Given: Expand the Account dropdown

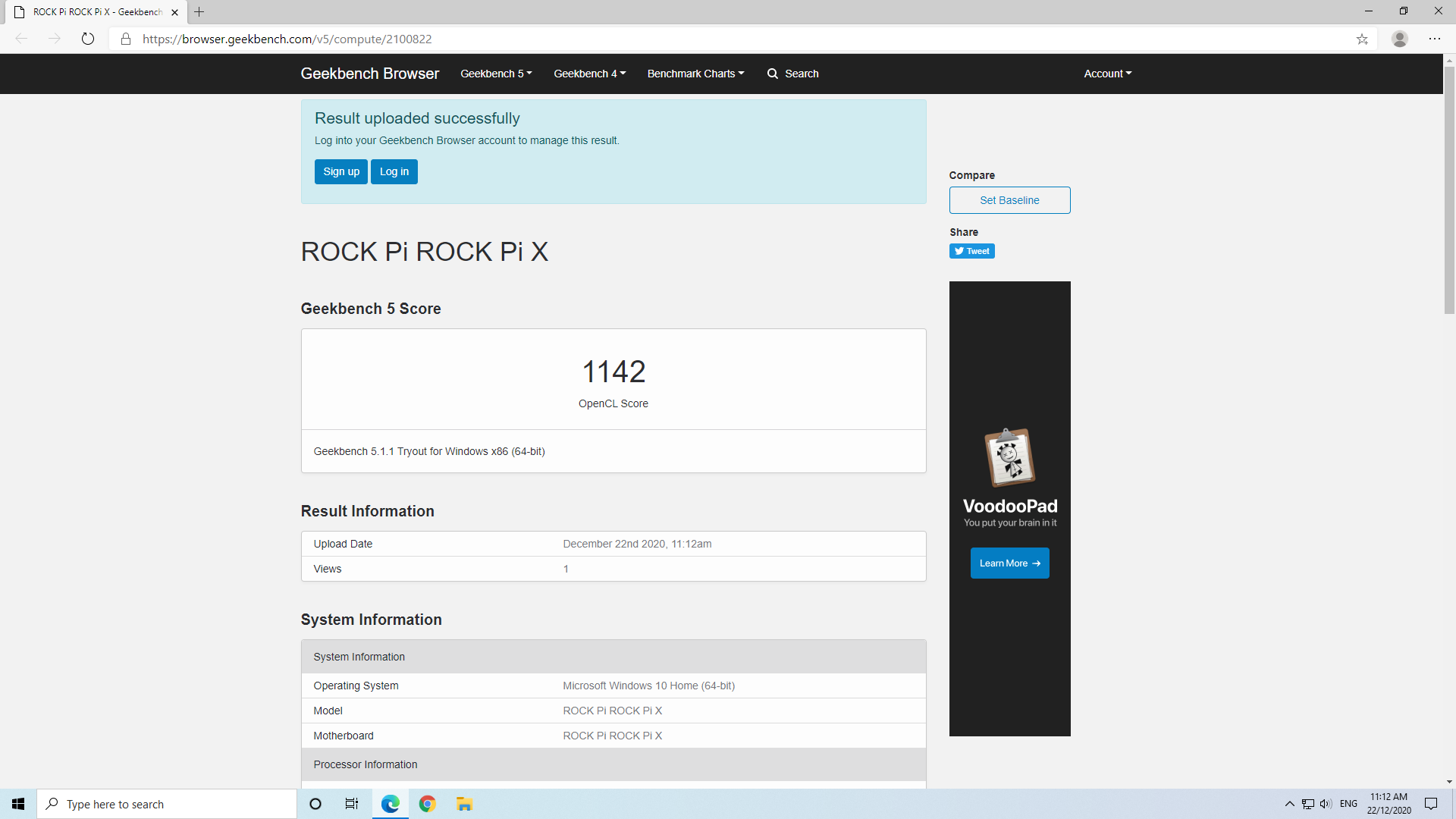Looking at the screenshot, I should tap(1107, 74).
